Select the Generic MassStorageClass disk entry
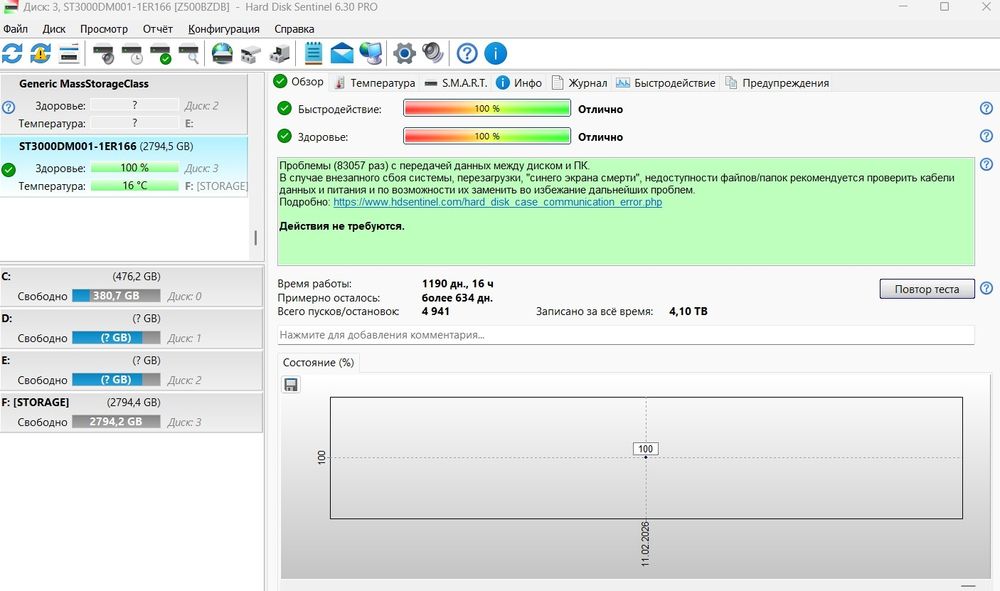1000x591 pixels. tap(124, 104)
